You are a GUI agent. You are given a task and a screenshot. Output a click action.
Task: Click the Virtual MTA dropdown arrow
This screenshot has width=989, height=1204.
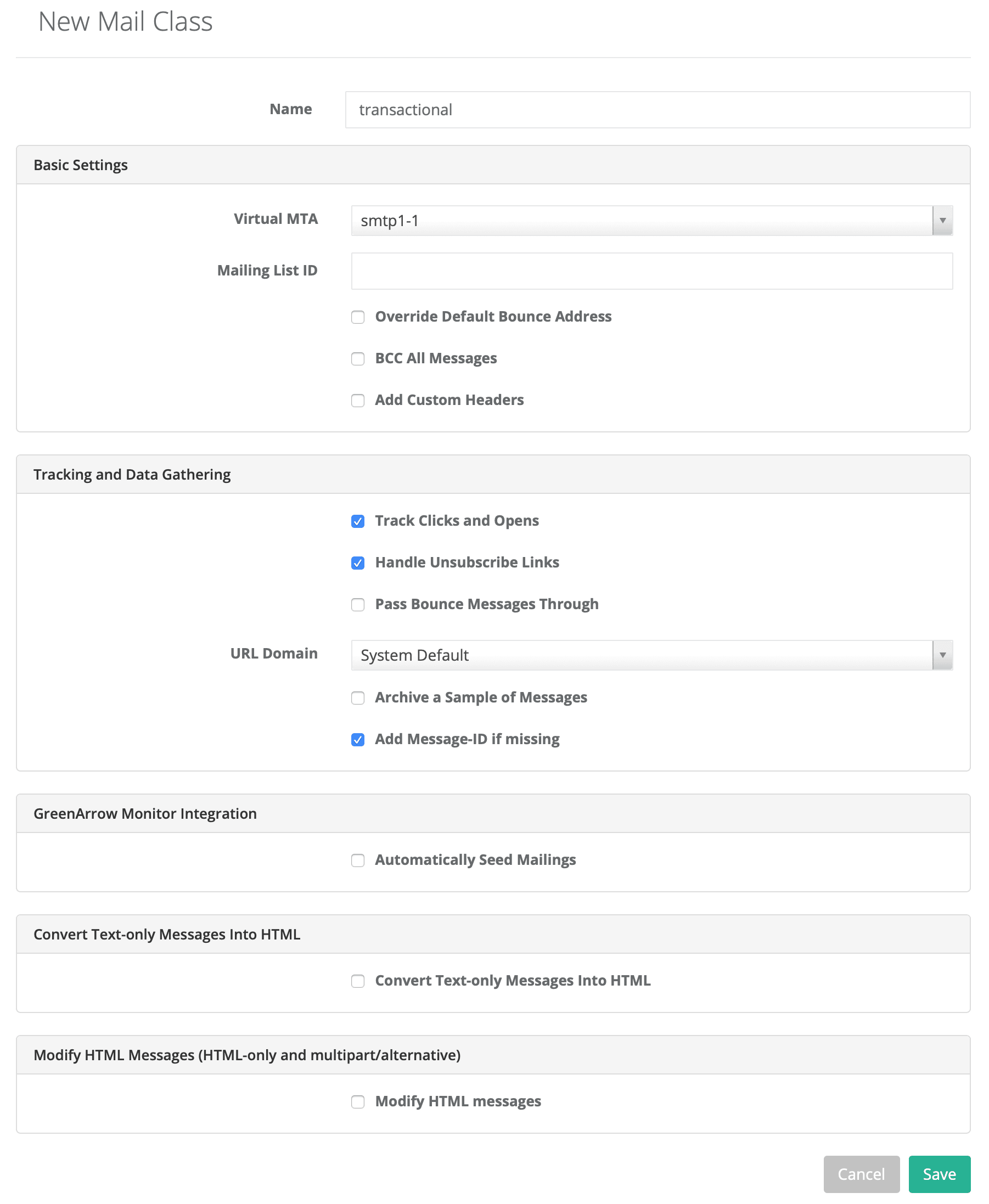click(942, 221)
